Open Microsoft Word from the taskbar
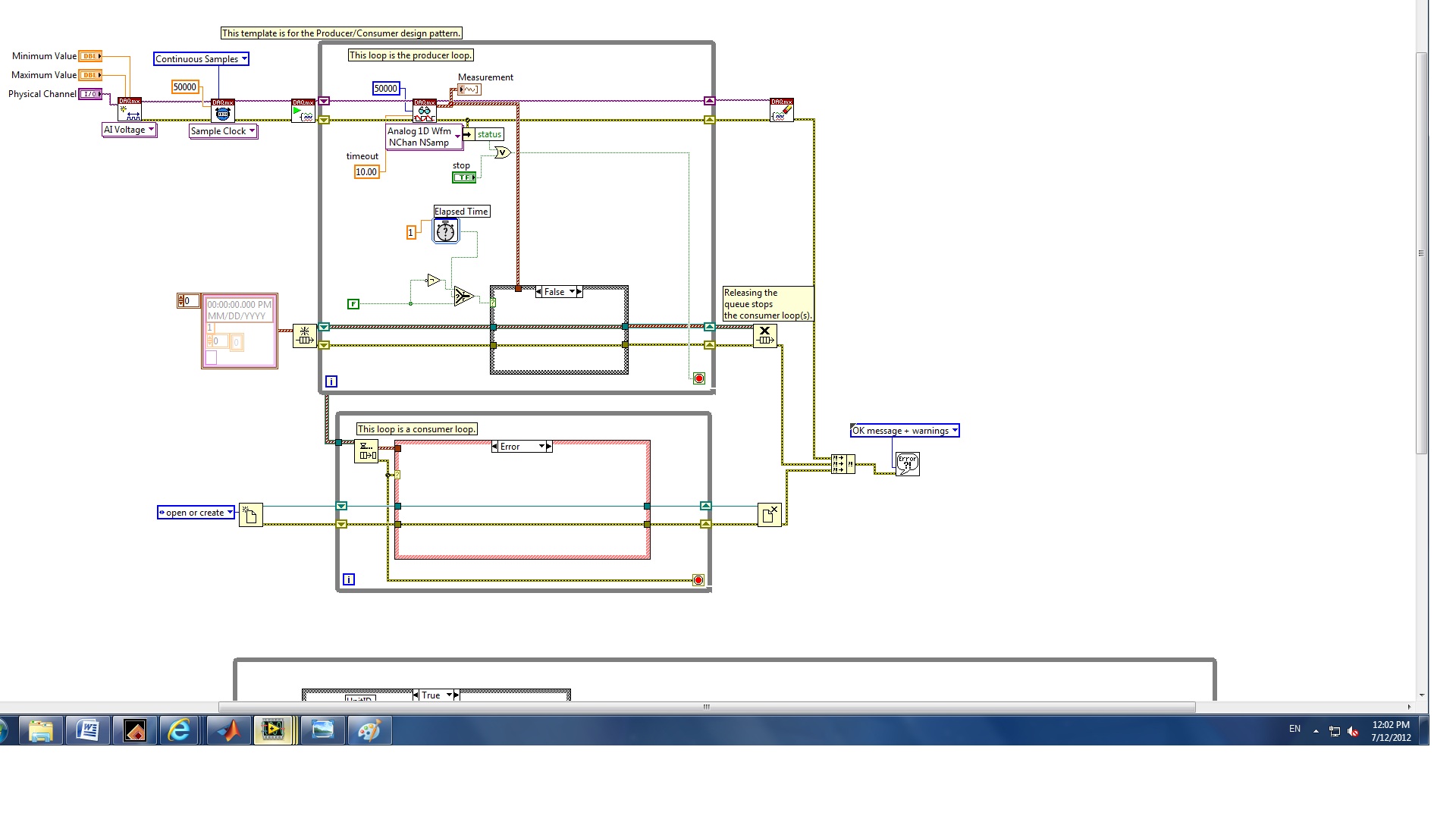Screen dimensions: 1456x819 [x=88, y=730]
